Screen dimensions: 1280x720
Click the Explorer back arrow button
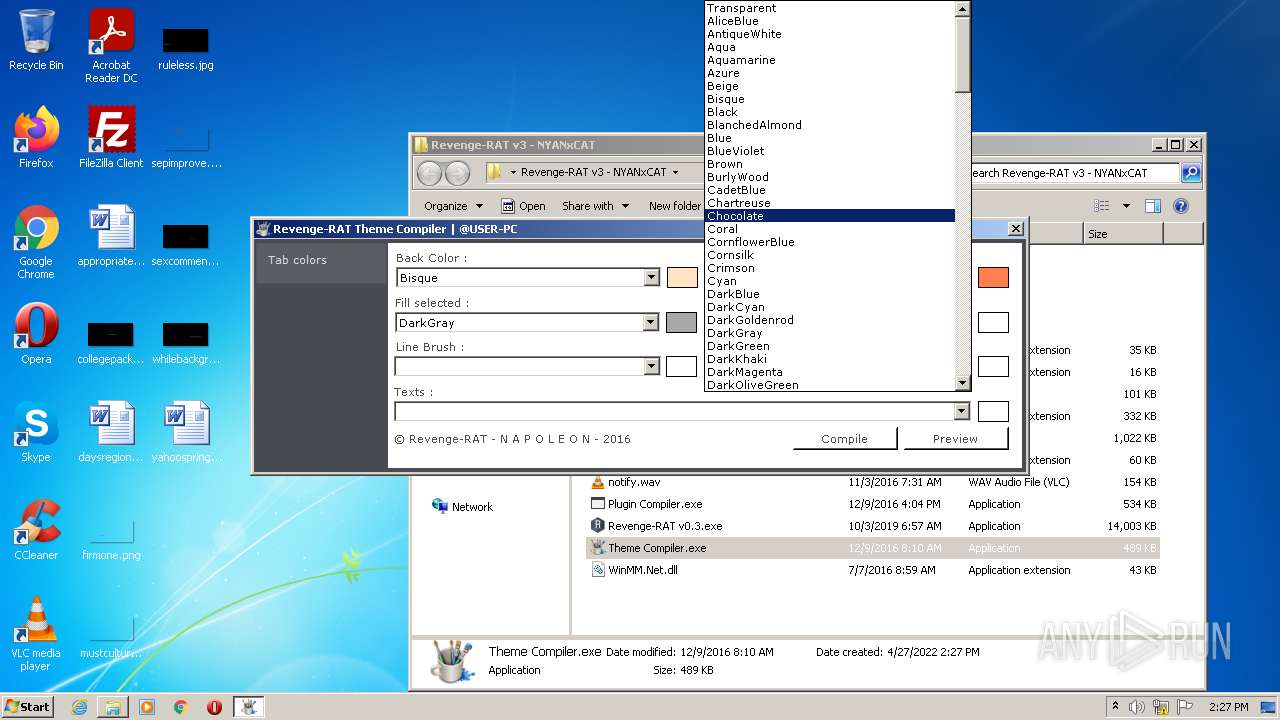[430, 173]
